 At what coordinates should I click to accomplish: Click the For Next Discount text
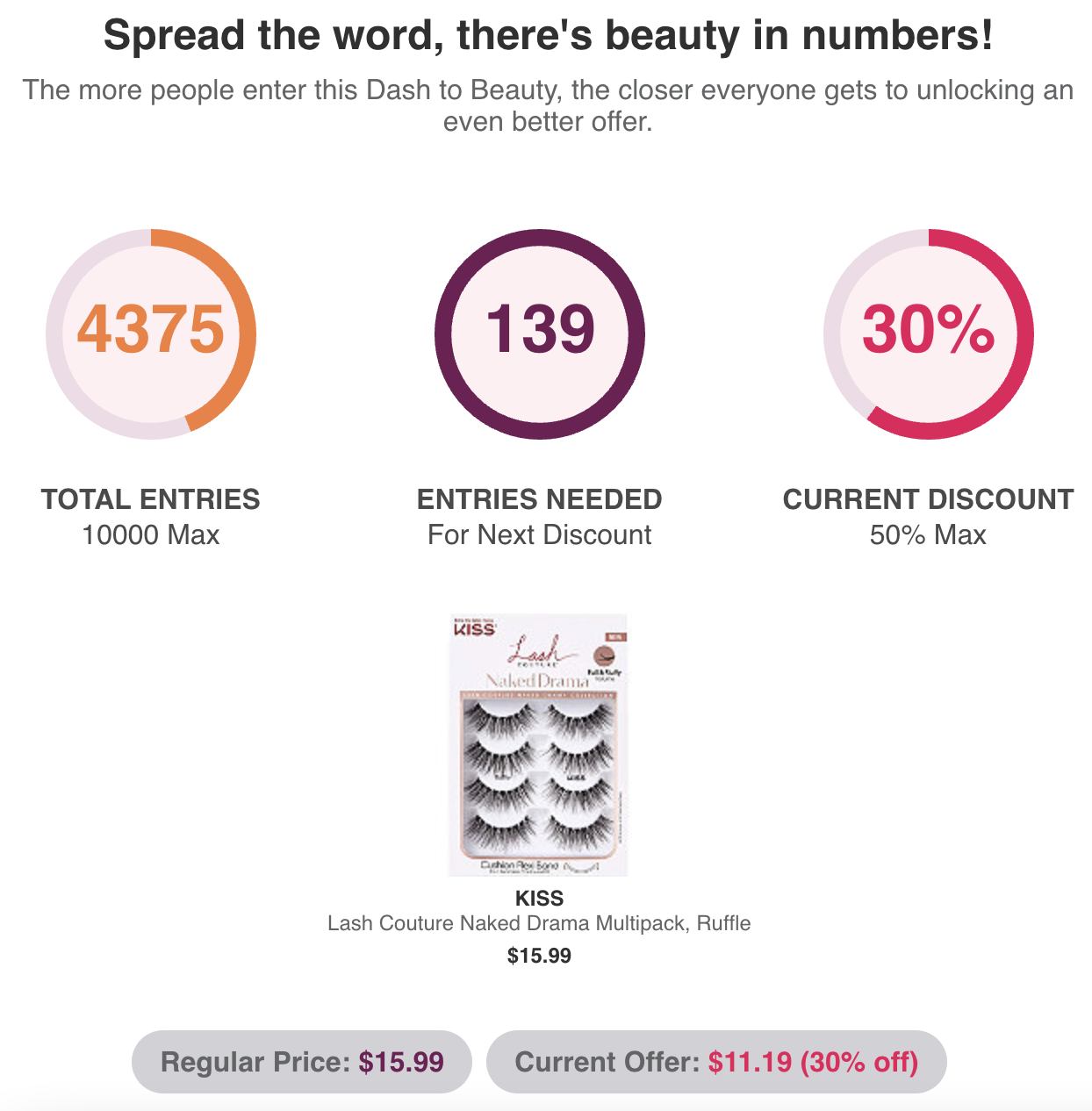point(539,534)
